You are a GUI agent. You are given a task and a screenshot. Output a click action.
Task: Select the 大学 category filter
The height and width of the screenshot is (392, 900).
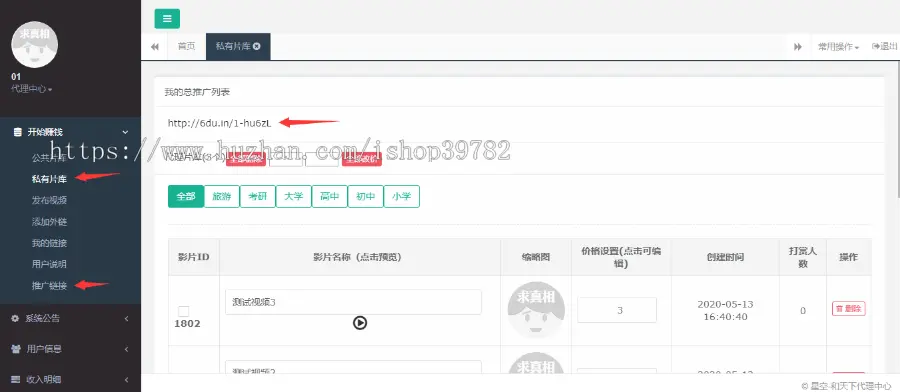pyautogui.click(x=293, y=196)
